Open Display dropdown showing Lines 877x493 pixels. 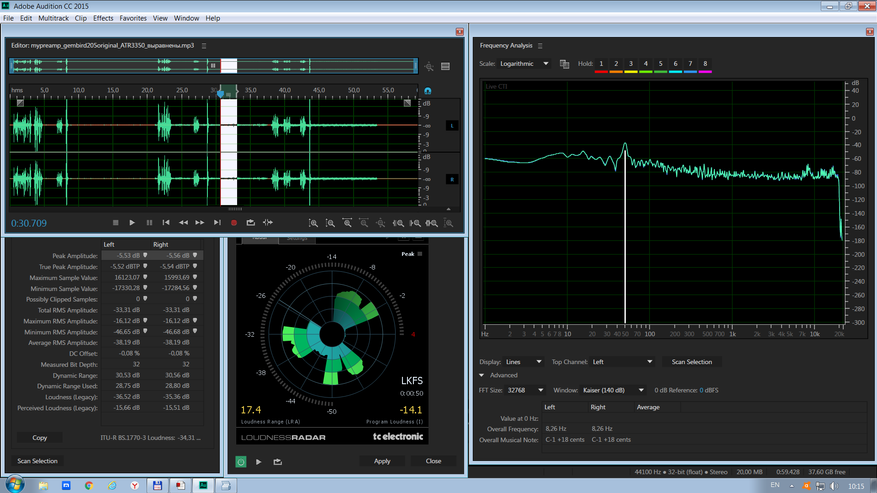(x=524, y=362)
